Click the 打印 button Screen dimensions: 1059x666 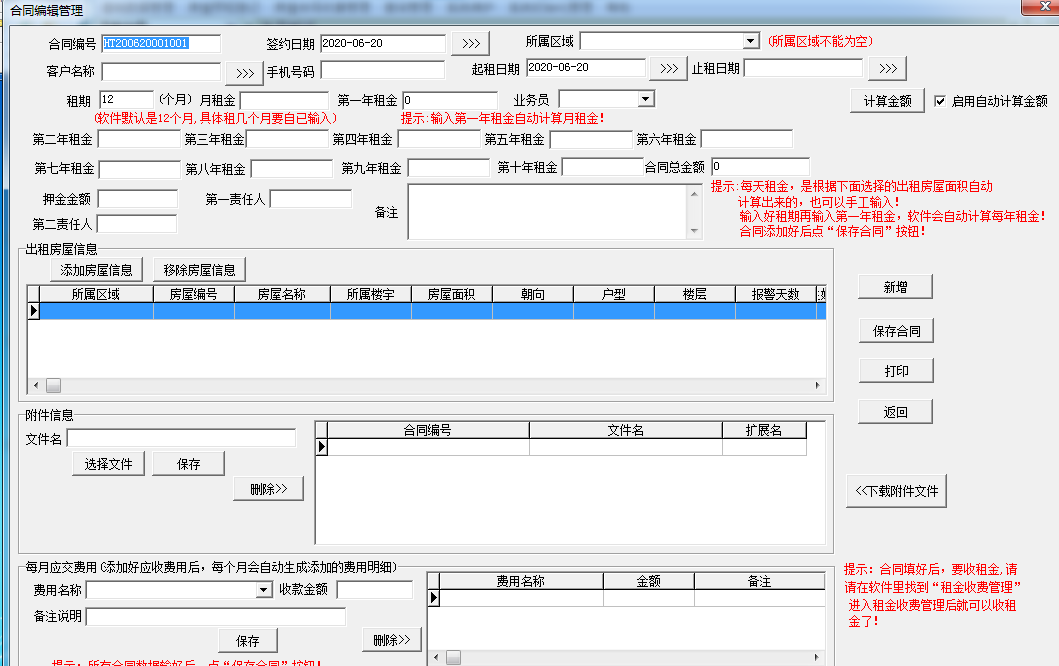coord(896,371)
